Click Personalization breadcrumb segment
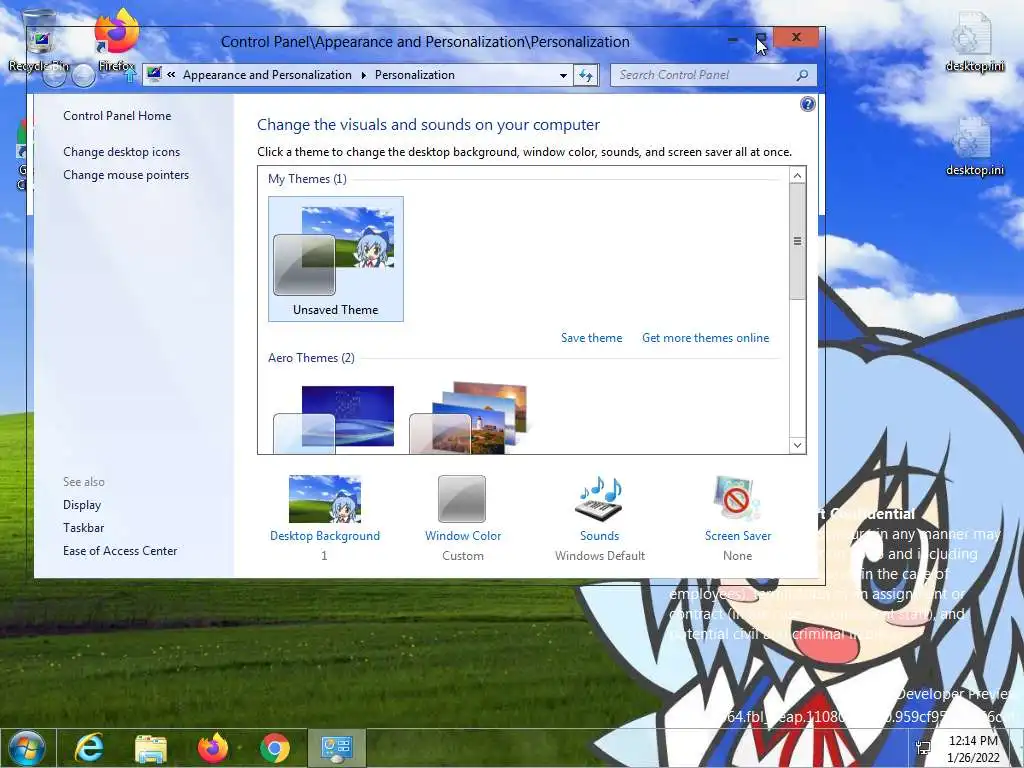The width and height of the screenshot is (1024, 768). click(x=415, y=75)
